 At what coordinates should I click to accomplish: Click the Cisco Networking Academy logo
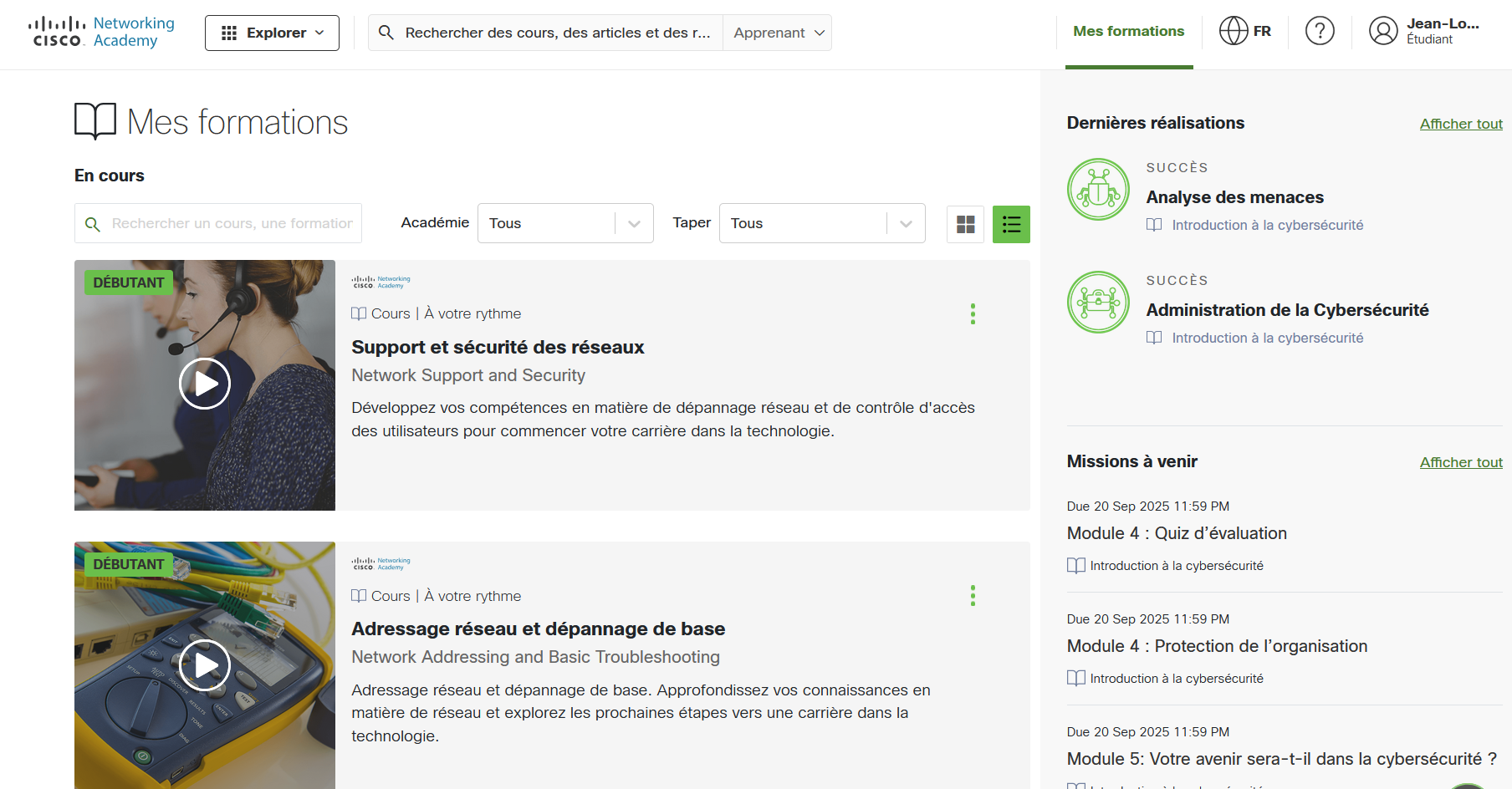click(101, 33)
